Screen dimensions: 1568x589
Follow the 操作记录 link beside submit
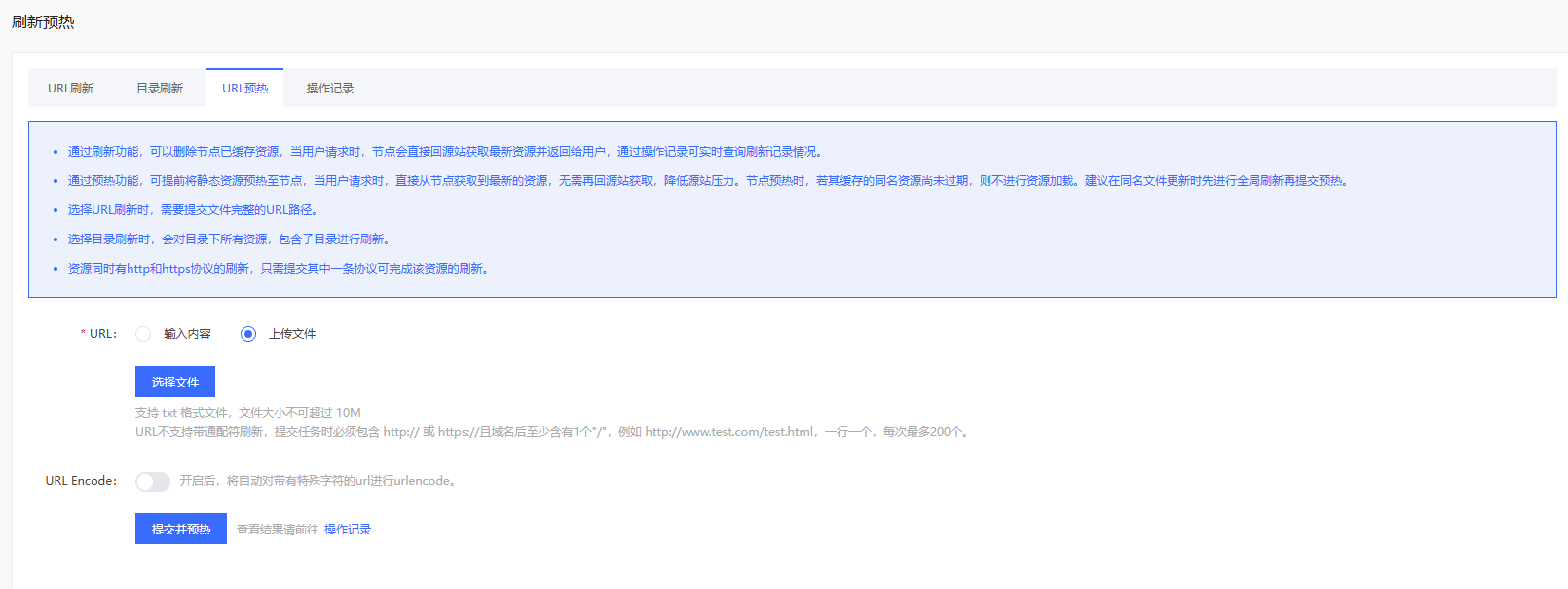348,530
